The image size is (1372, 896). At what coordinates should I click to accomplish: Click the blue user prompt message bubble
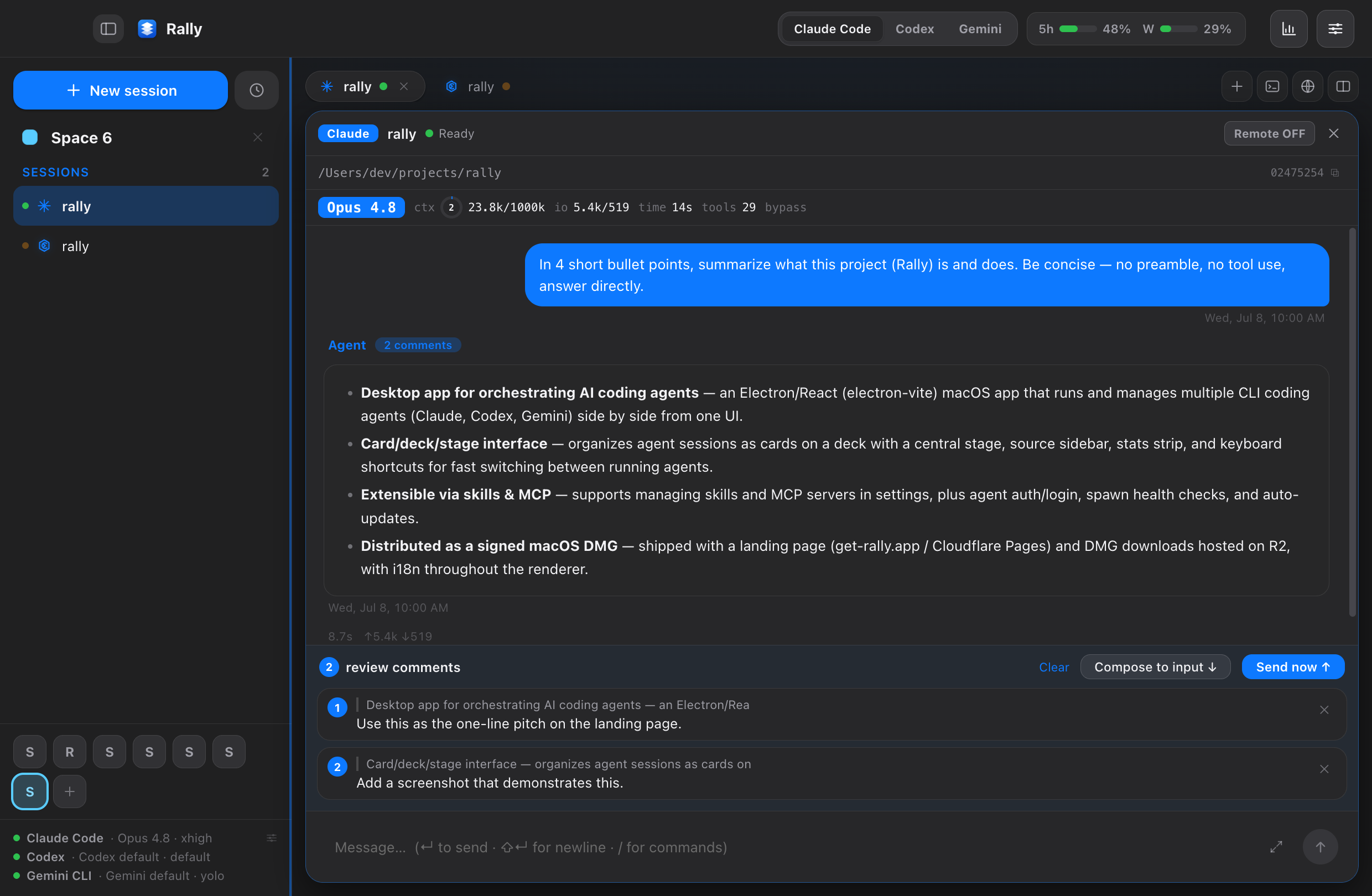point(927,275)
